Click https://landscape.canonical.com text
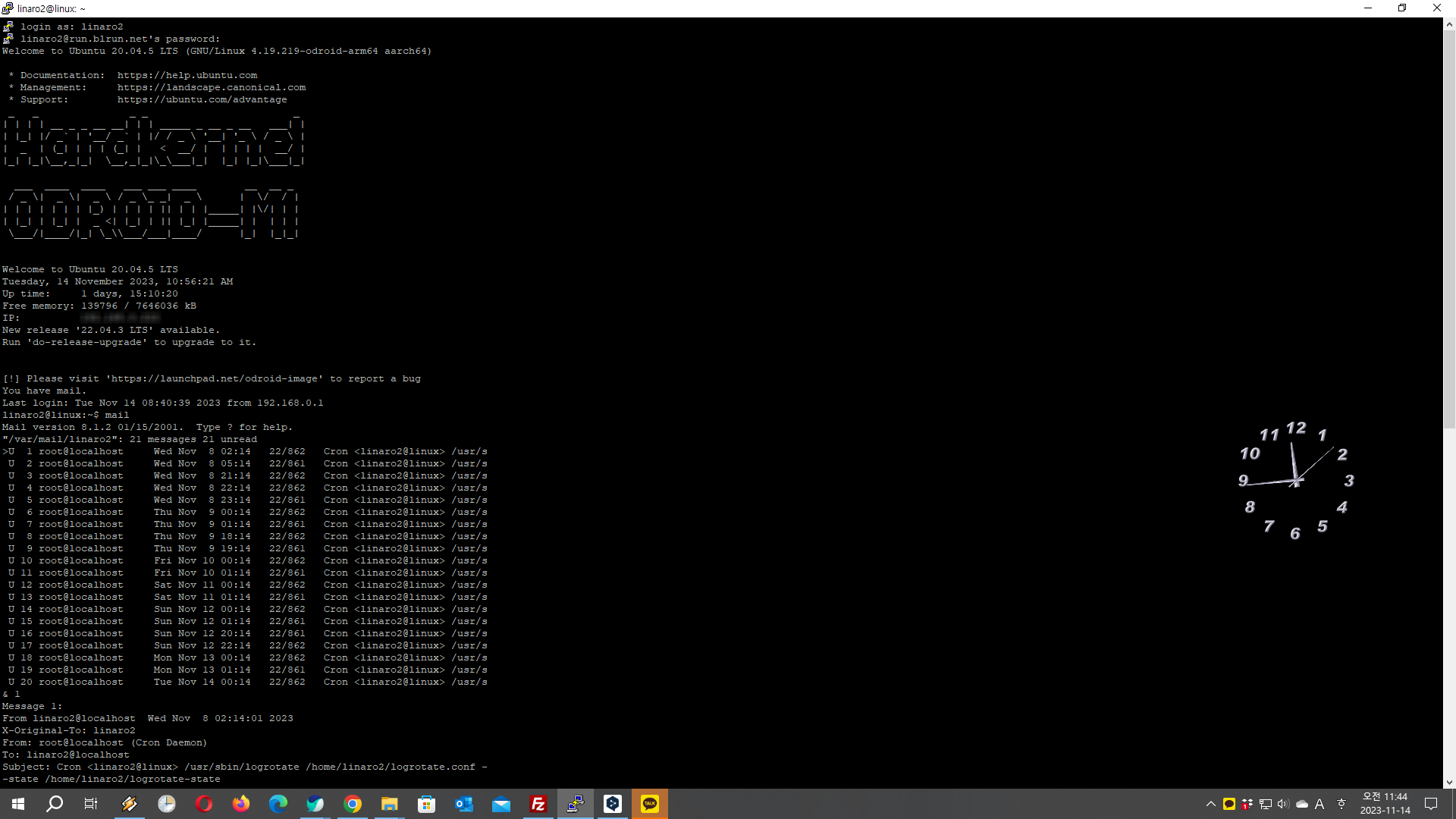 (x=212, y=87)
